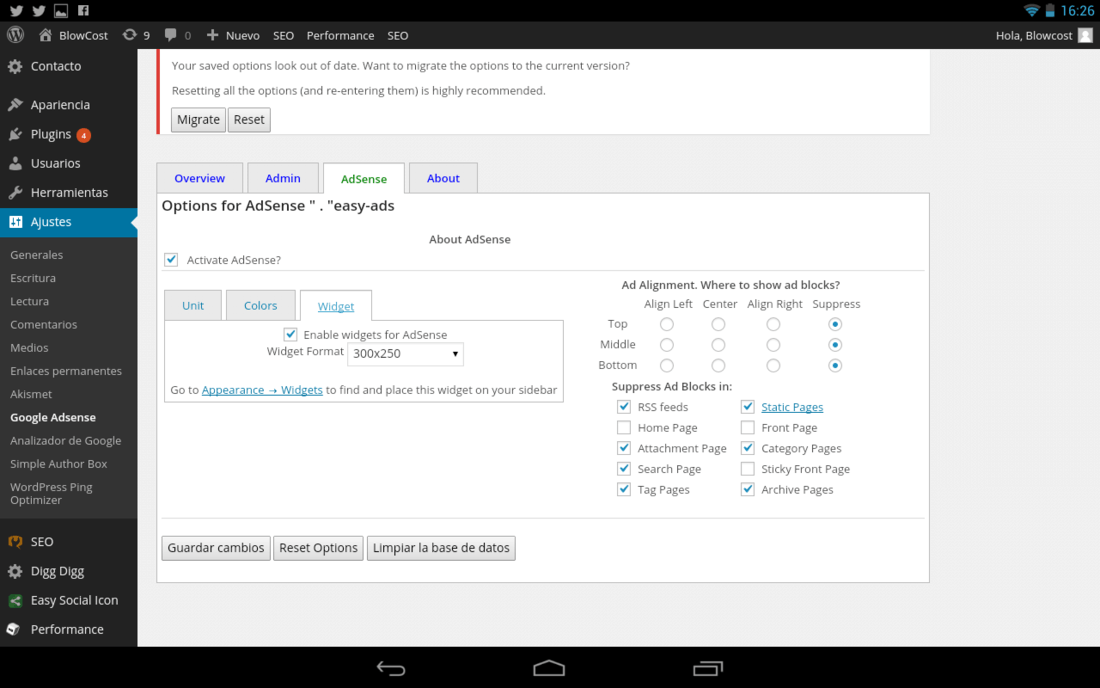The image size is (1100, 688).
Task: Click Limpiar la base de datos
Action: click(441, 548)
